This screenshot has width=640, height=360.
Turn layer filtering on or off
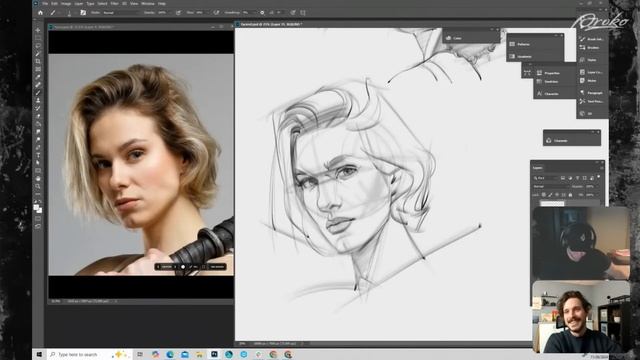coord(598,176)
